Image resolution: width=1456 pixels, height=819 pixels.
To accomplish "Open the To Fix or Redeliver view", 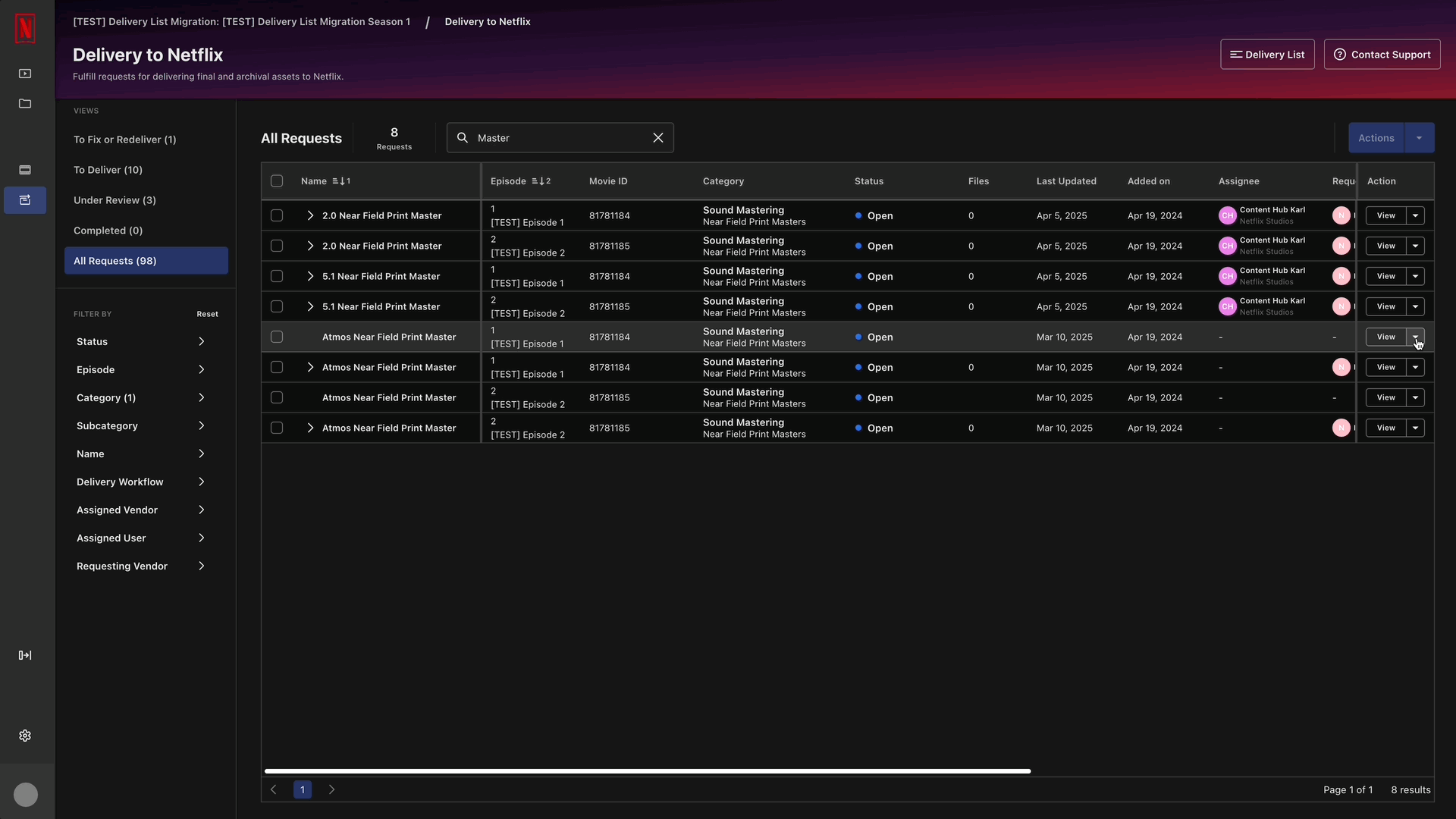I will [146, 140].
